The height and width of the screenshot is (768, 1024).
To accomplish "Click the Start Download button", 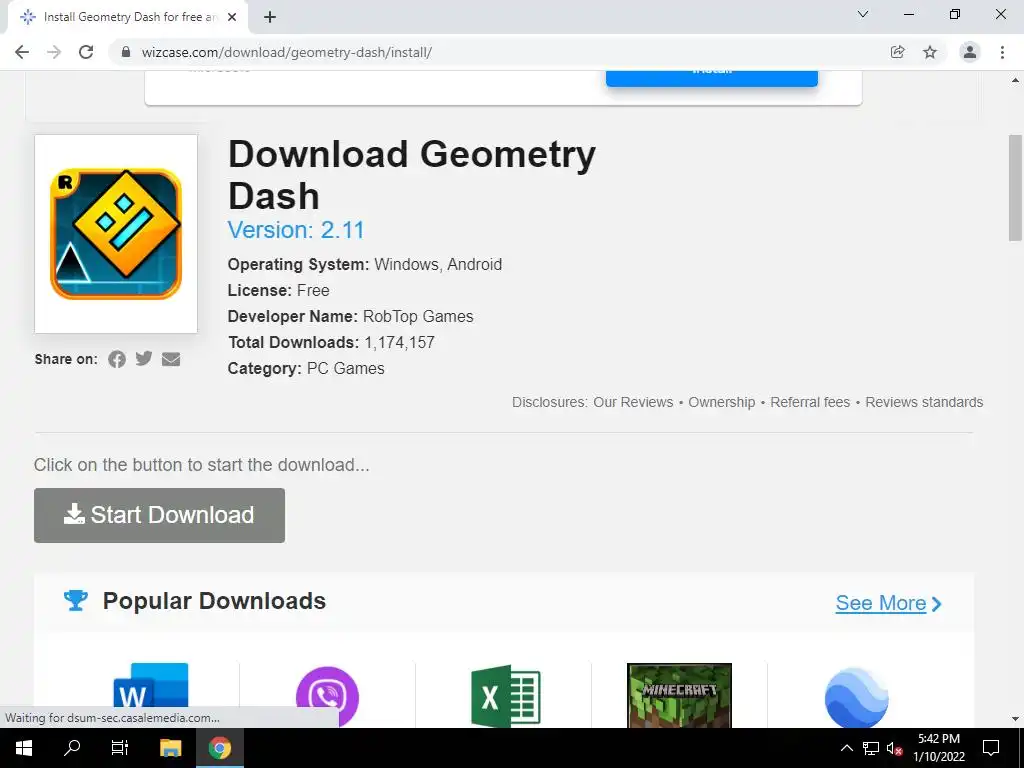I will point(159,515).
